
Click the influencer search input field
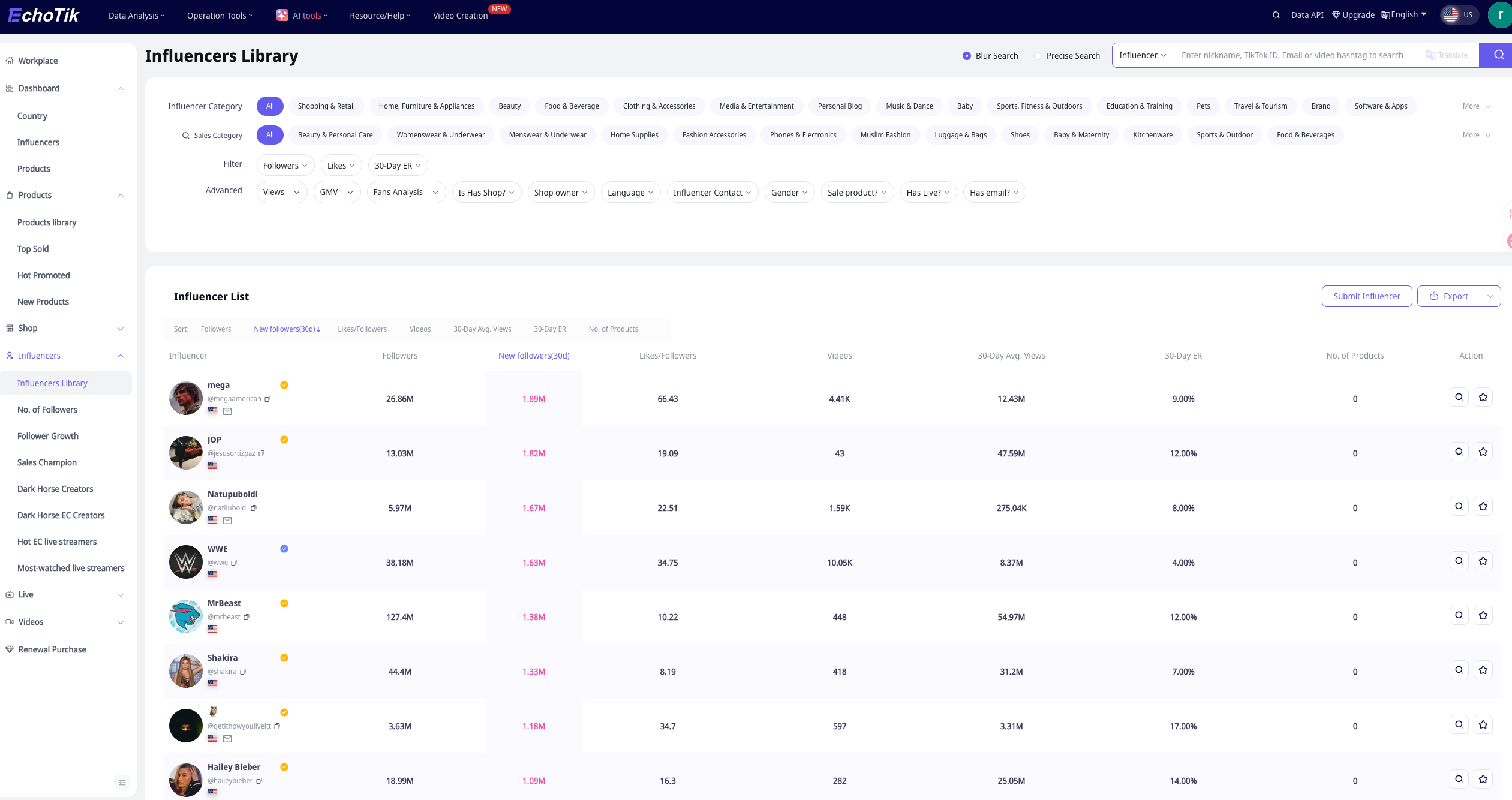click(1298, 55)
